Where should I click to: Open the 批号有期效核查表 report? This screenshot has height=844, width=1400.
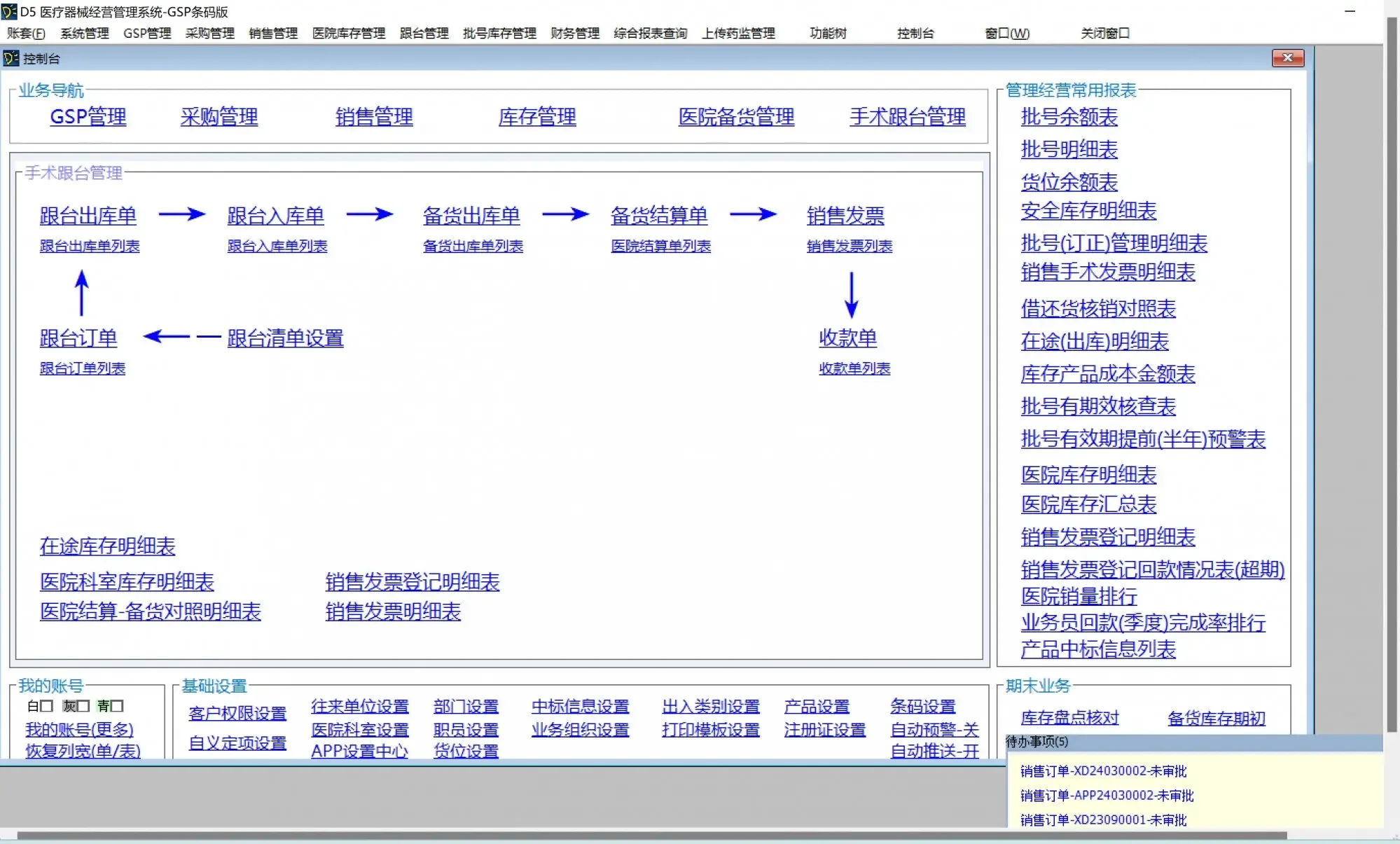[x=1098, y=406]
